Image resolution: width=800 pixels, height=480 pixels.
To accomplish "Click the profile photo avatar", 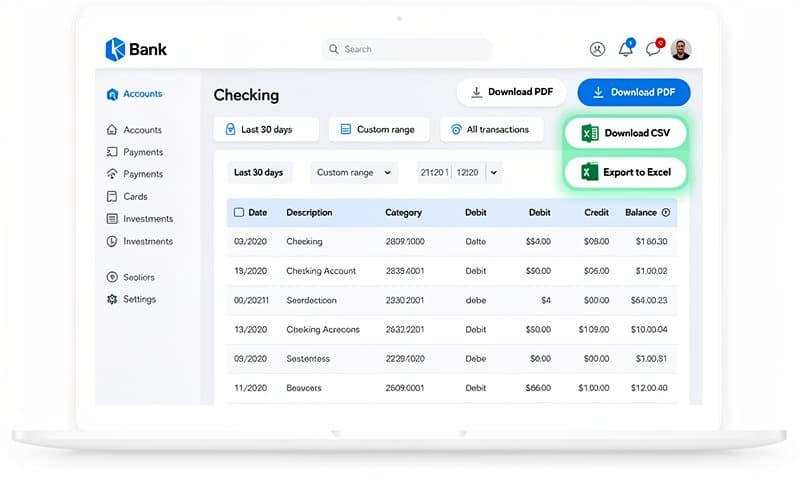I will point(681,49).
